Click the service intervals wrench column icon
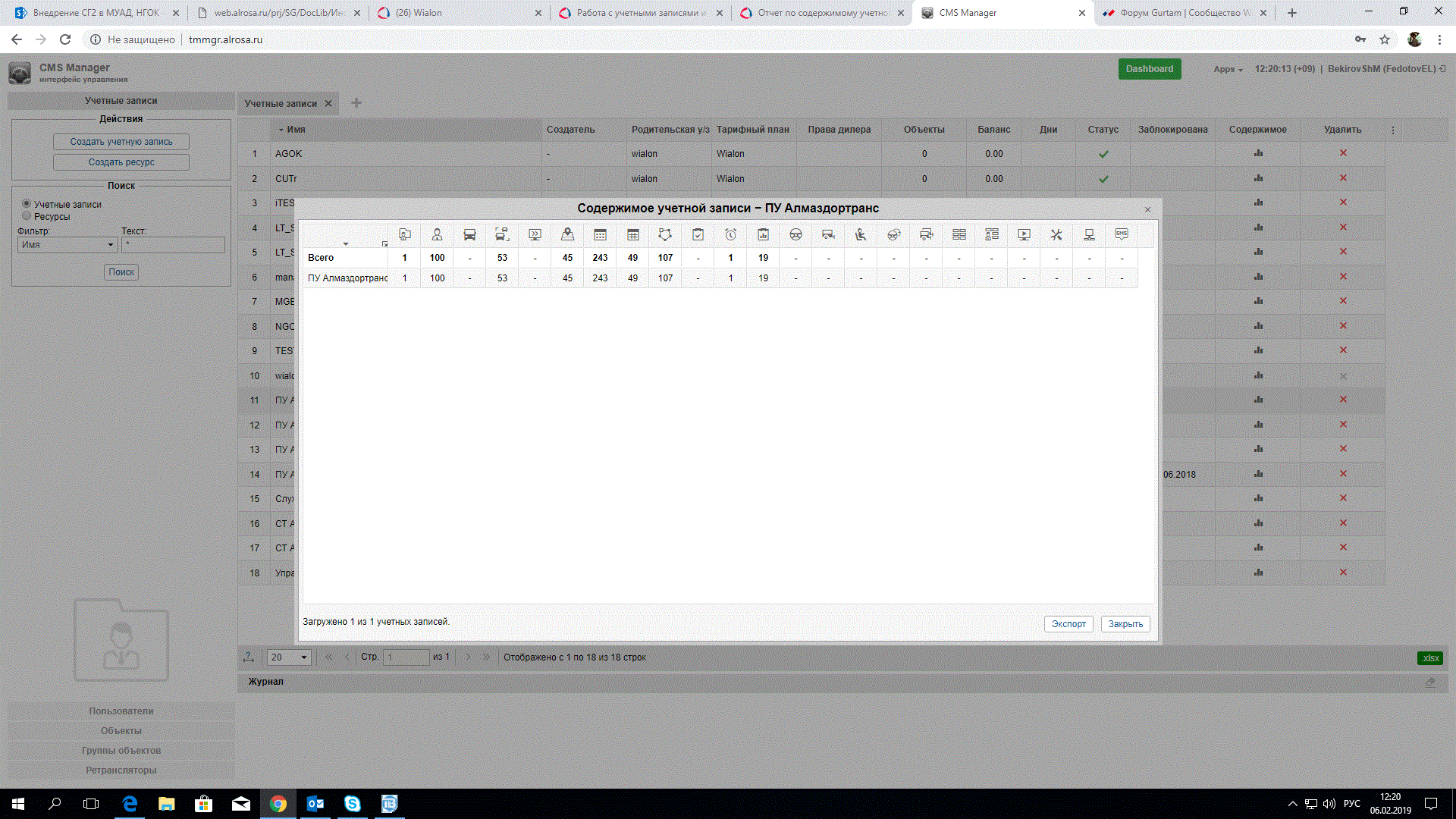The height and width of the screenshot is (819, 1456). tap(1056, 235)
